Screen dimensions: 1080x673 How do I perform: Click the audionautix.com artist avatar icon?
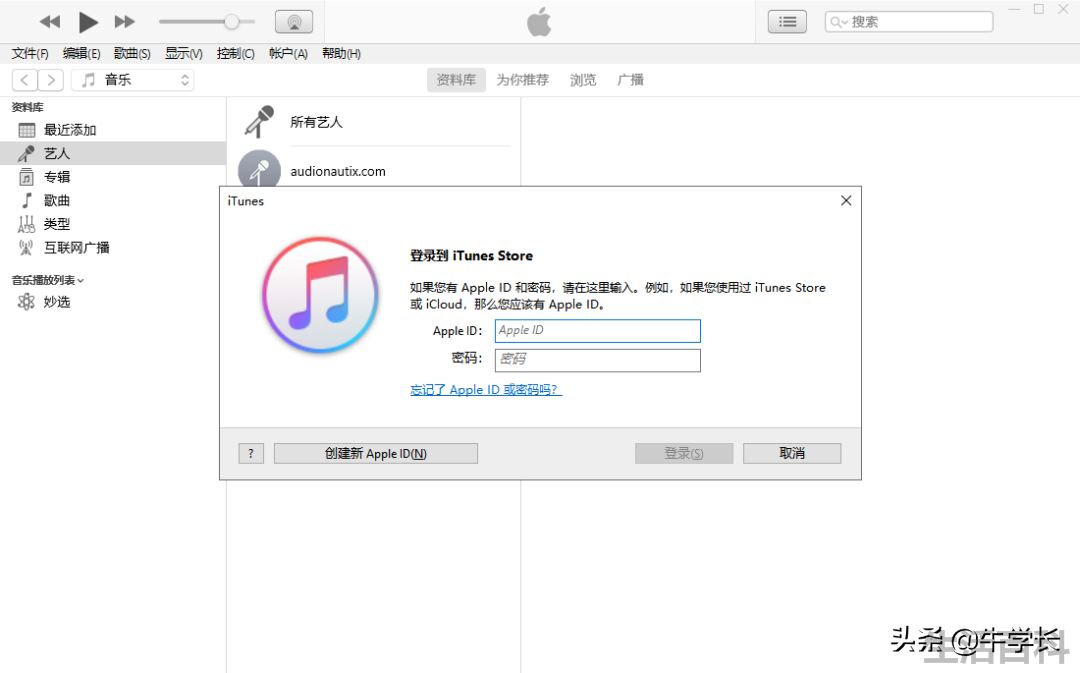point(259,169)
